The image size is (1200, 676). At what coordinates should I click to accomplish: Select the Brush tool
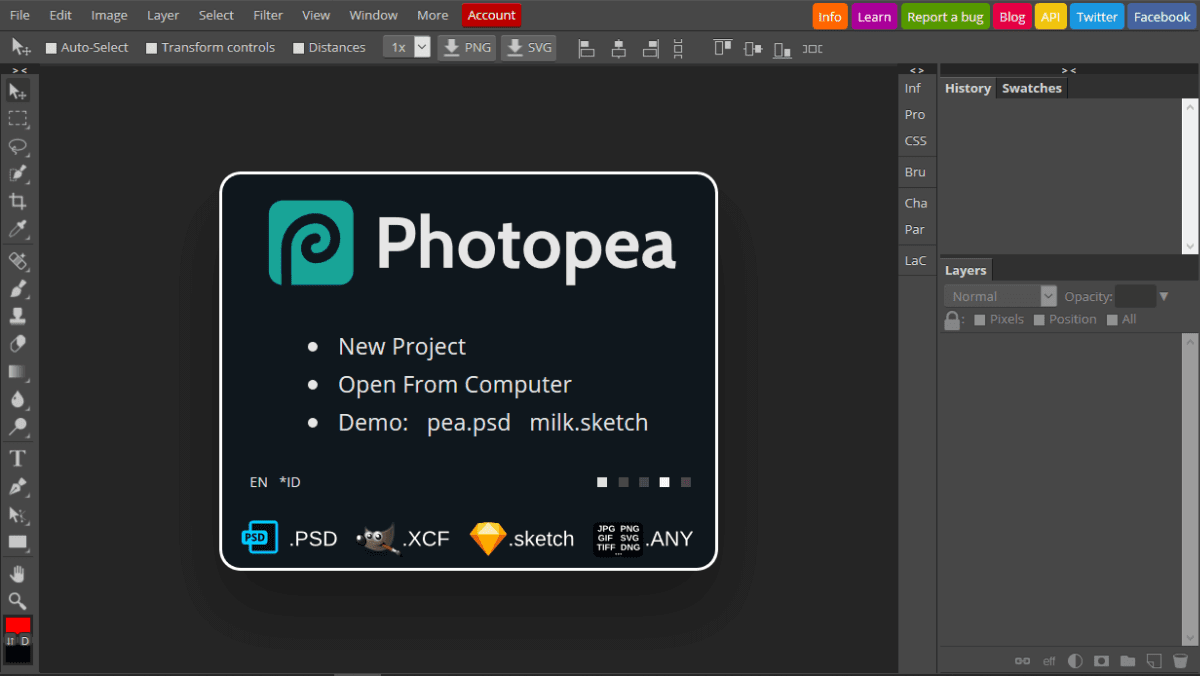(x=17, y=289)
